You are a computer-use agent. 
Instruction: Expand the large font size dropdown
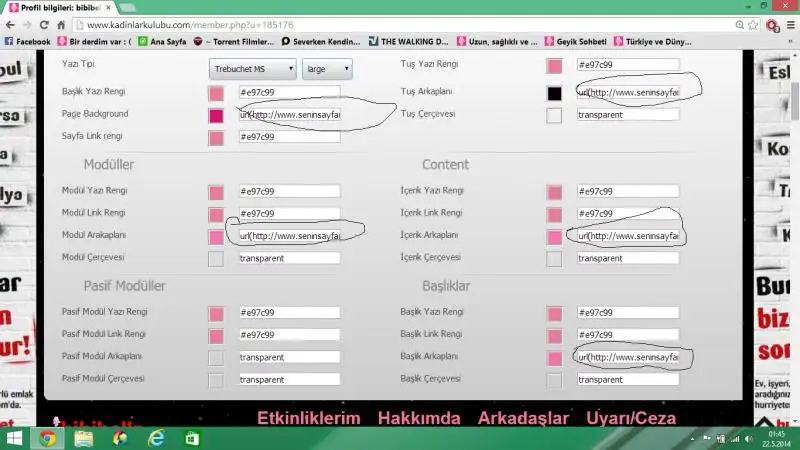coord(327,69)
